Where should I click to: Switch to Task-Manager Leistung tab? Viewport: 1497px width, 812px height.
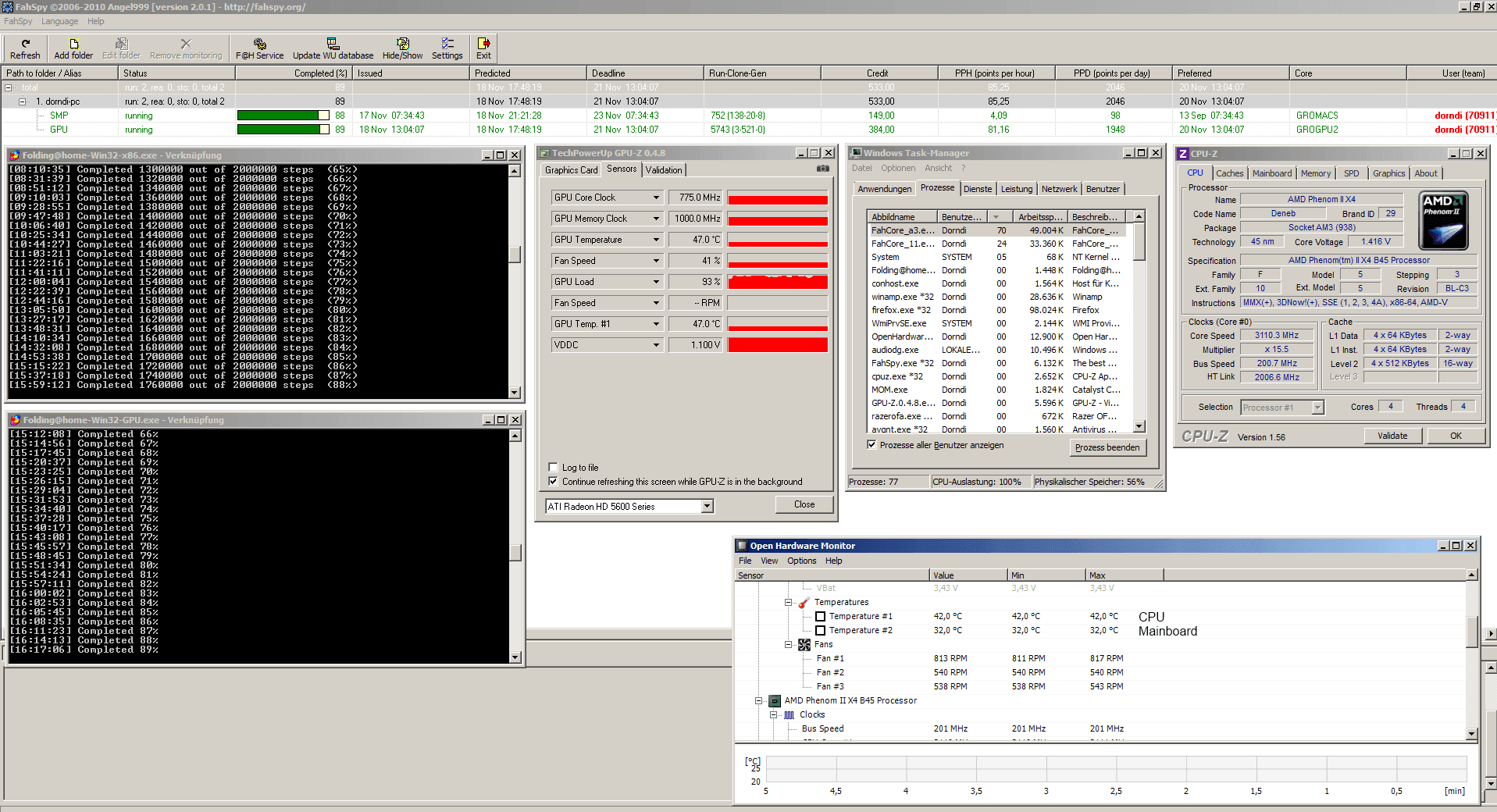pos(1016,189)
